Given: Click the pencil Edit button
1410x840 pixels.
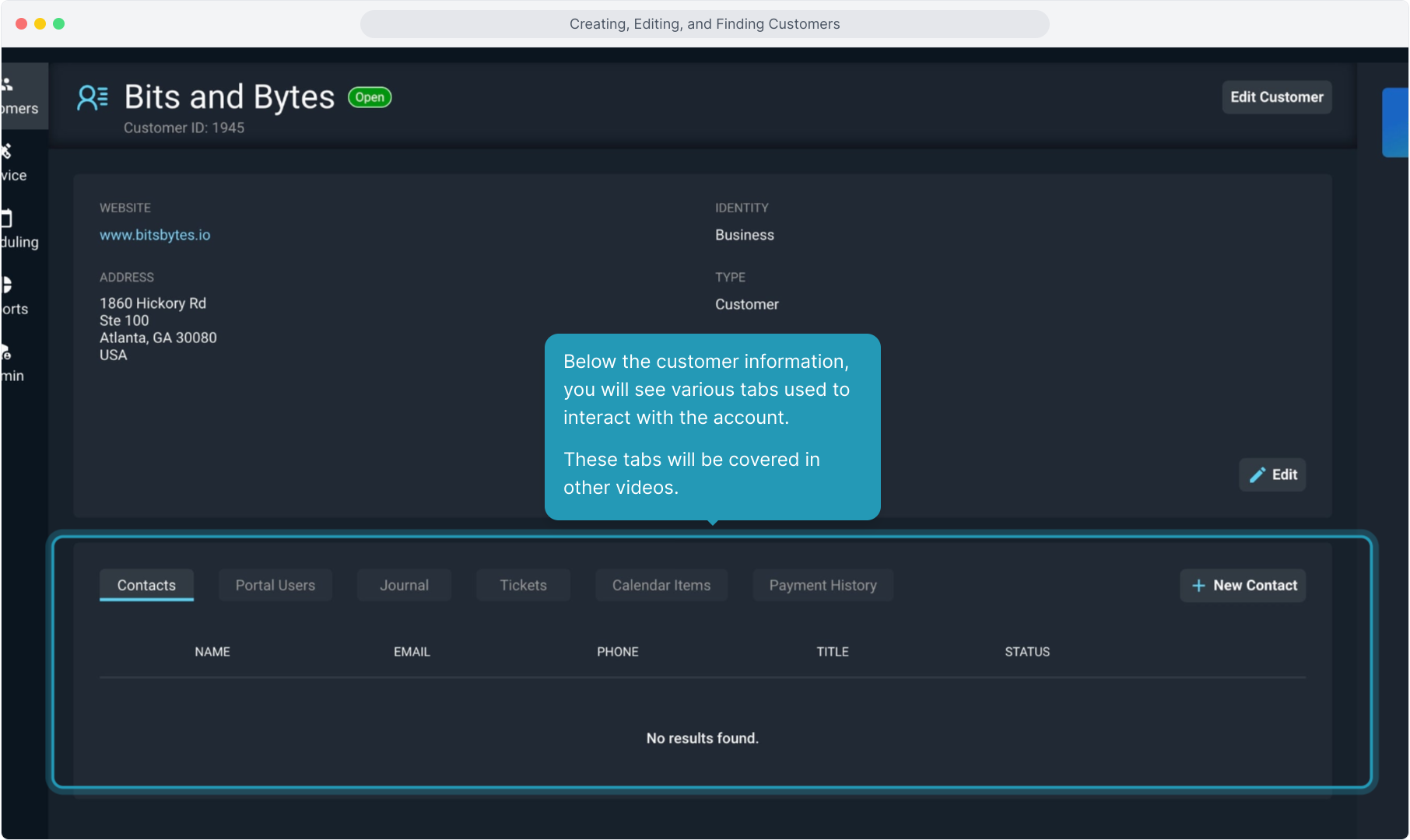Looking at the screenshot, I should click(1272, 474).
